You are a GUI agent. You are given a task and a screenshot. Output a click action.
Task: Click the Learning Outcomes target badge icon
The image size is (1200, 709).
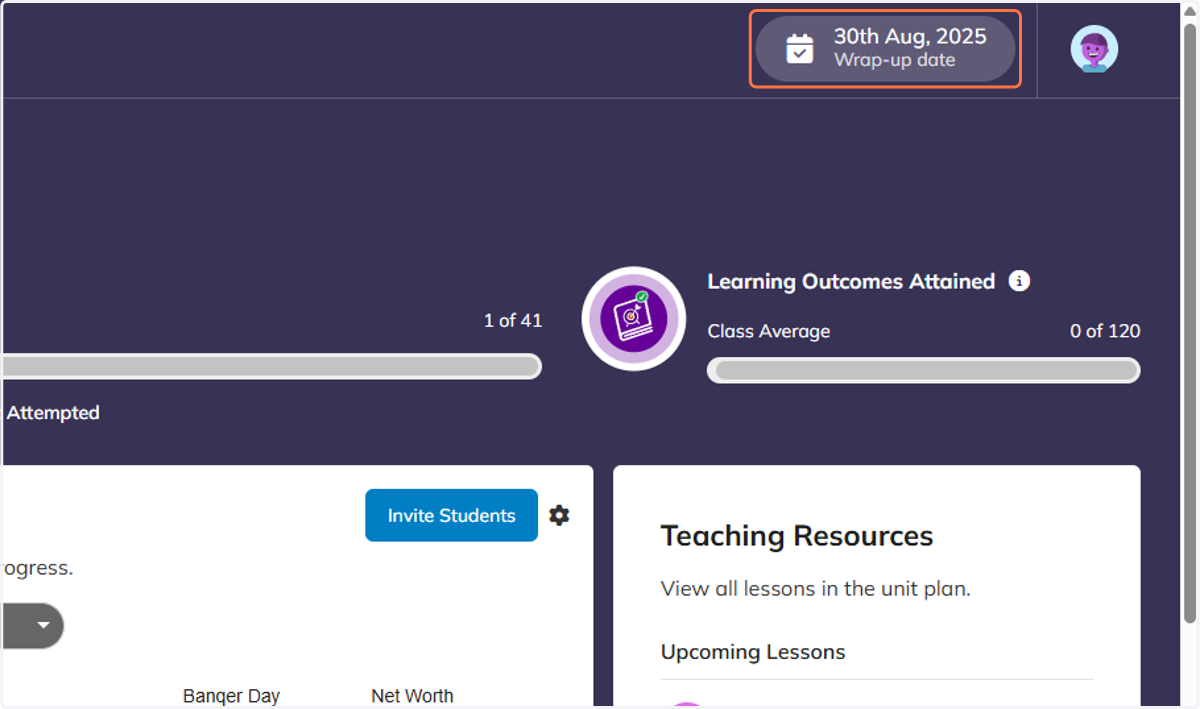coord(634,319)
